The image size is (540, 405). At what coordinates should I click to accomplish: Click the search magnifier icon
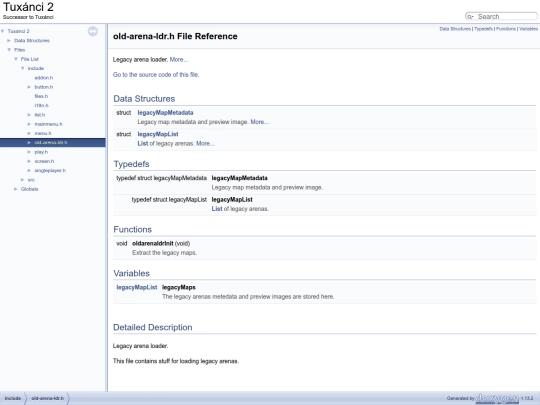[470, 17]
